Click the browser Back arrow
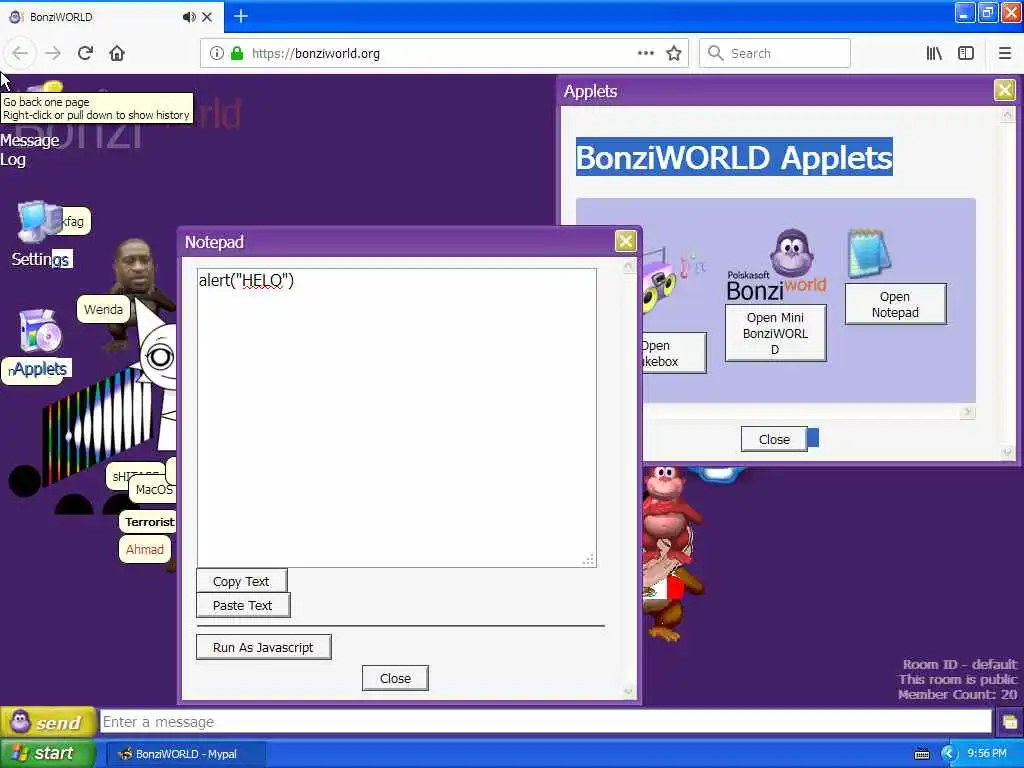 pyautogui.click(x=20, y=53)
